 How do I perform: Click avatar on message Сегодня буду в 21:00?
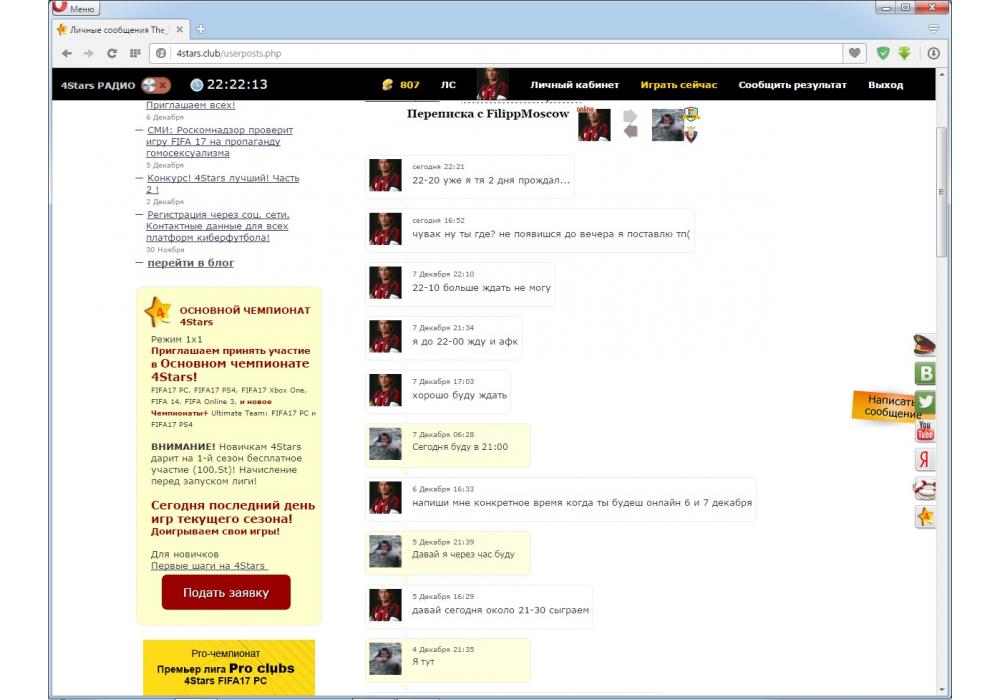coord(385,444)
